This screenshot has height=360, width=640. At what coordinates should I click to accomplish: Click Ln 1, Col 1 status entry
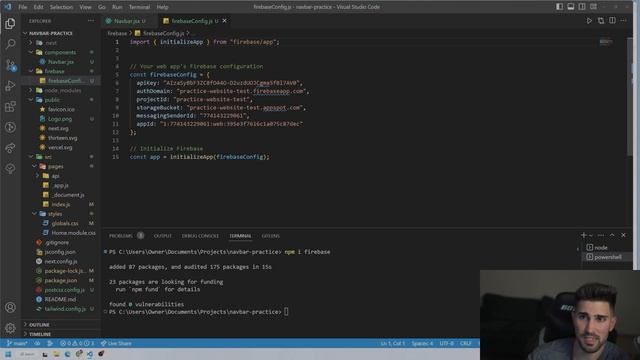tap(393, 343)
